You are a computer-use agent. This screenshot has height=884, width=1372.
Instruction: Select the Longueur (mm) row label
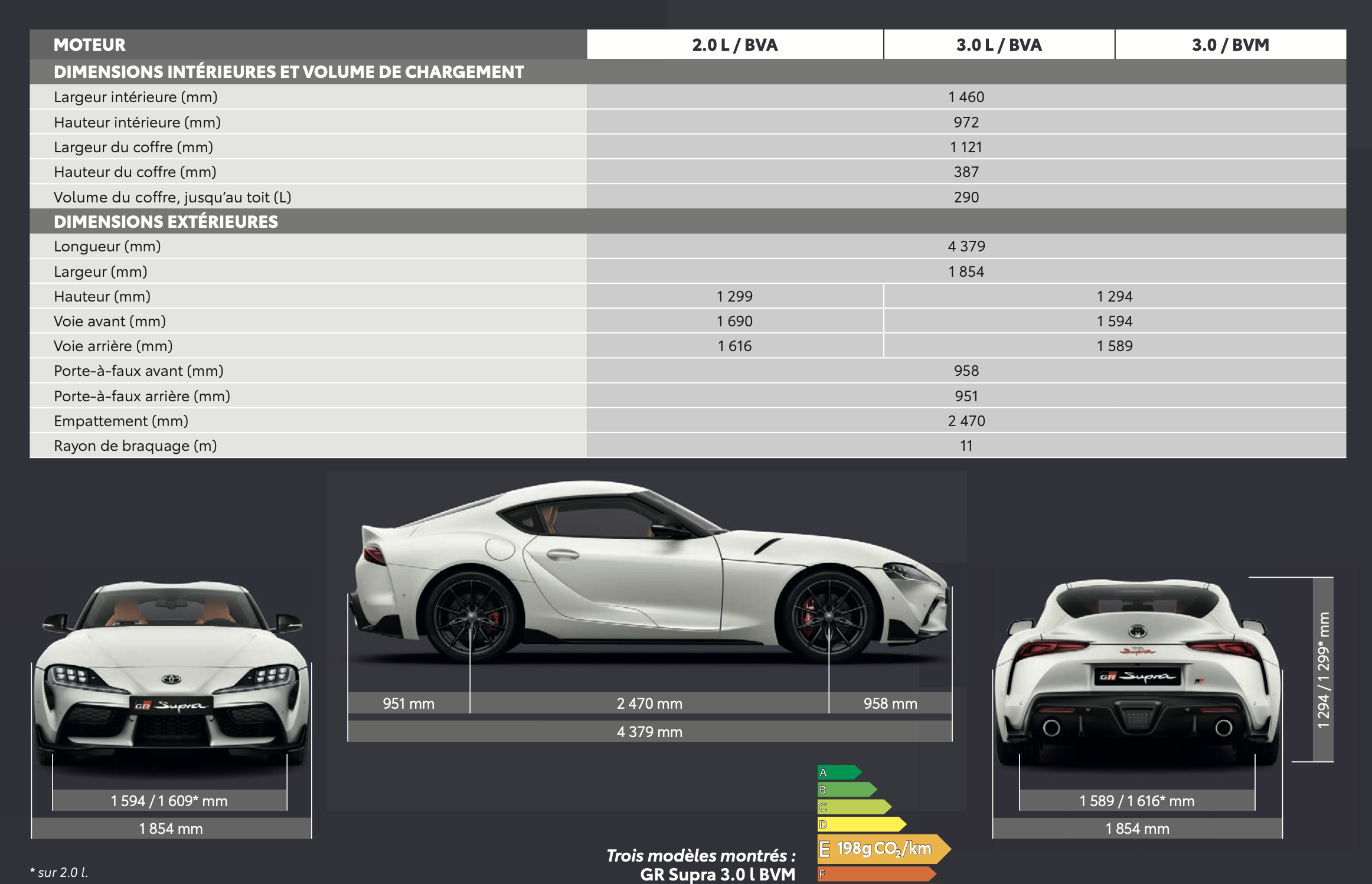107,246
